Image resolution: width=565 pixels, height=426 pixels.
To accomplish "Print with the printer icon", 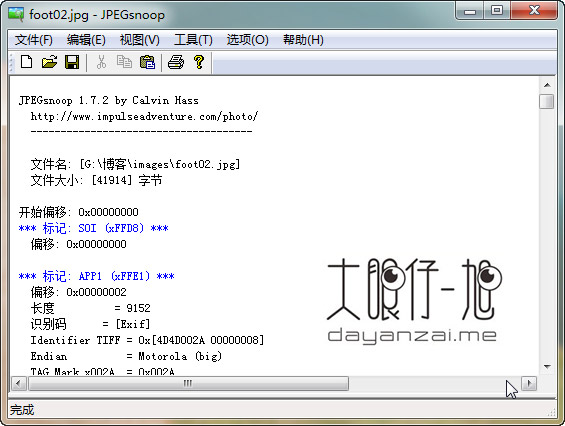I will 176,62.
